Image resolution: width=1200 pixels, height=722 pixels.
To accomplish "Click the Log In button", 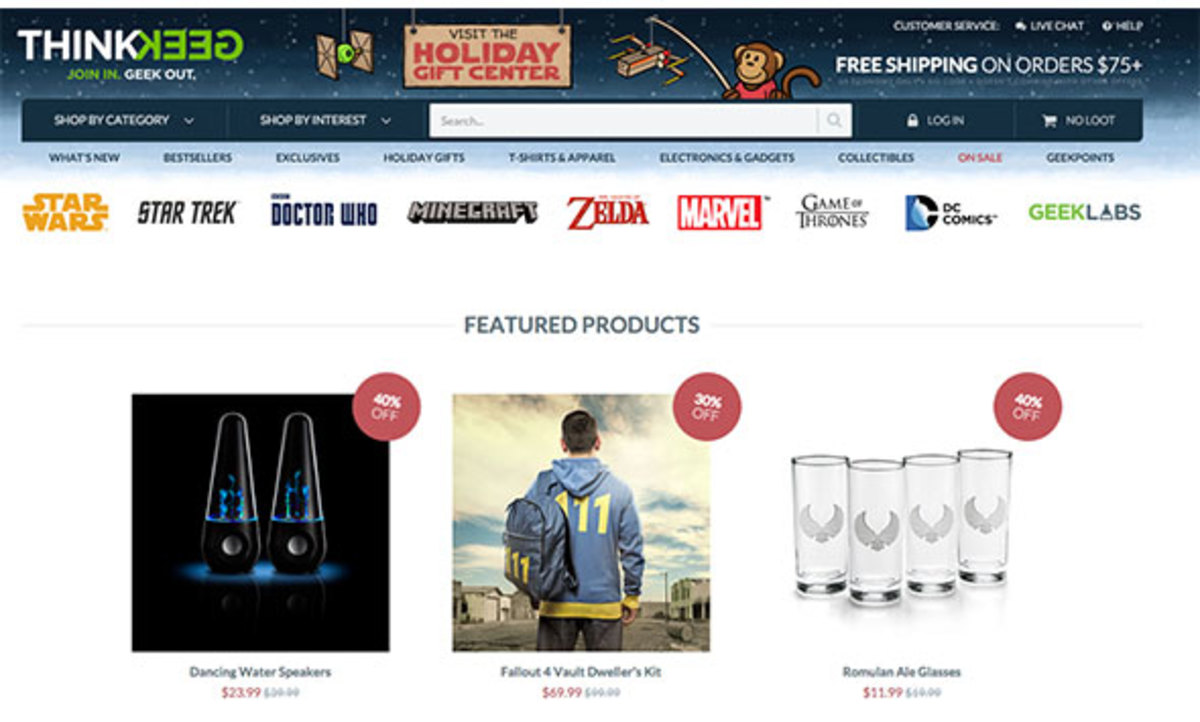I will pyautogui.click(x=936, y=120).
